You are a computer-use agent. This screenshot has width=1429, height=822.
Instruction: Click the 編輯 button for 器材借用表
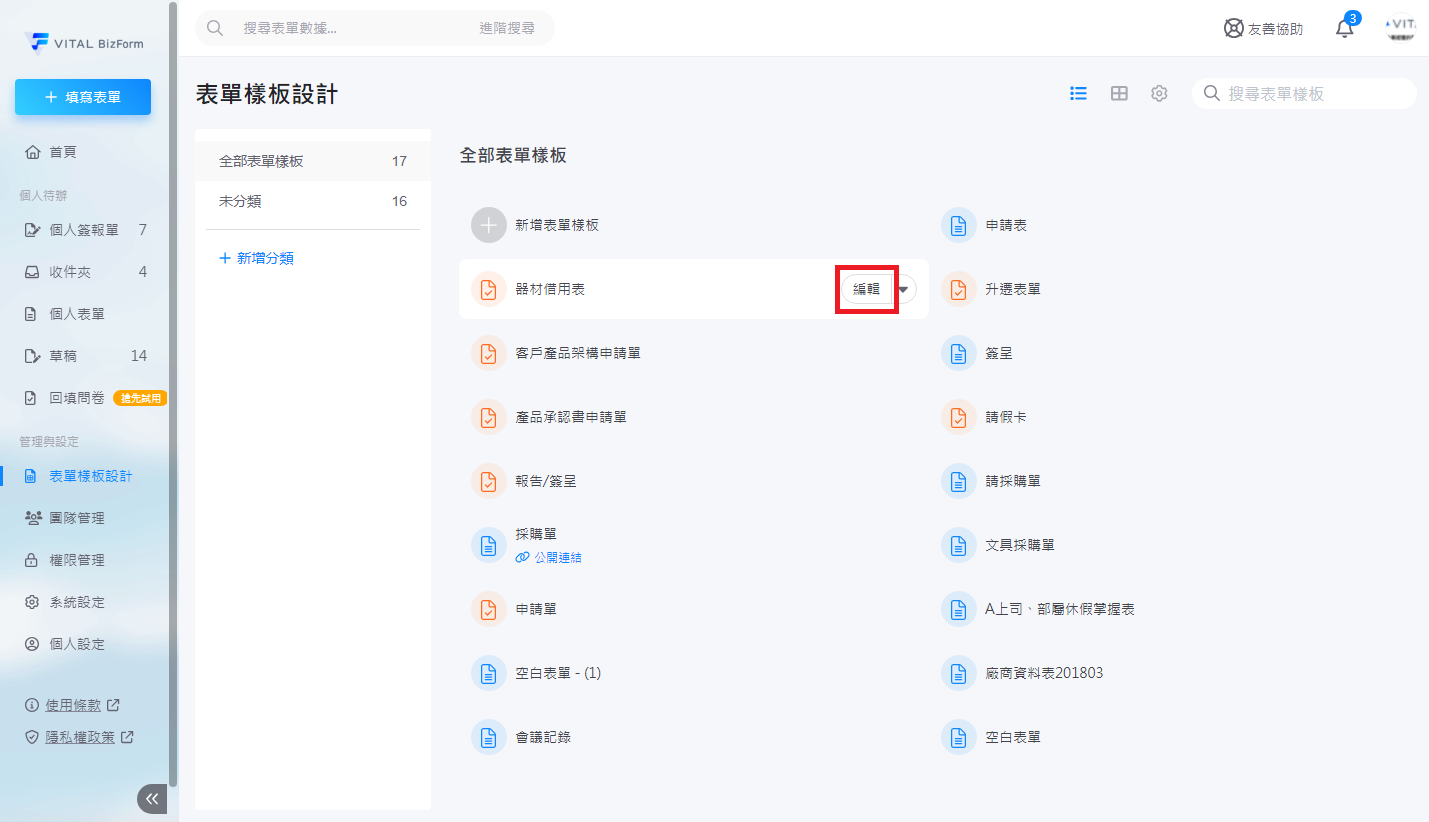(x=866, y=289)
